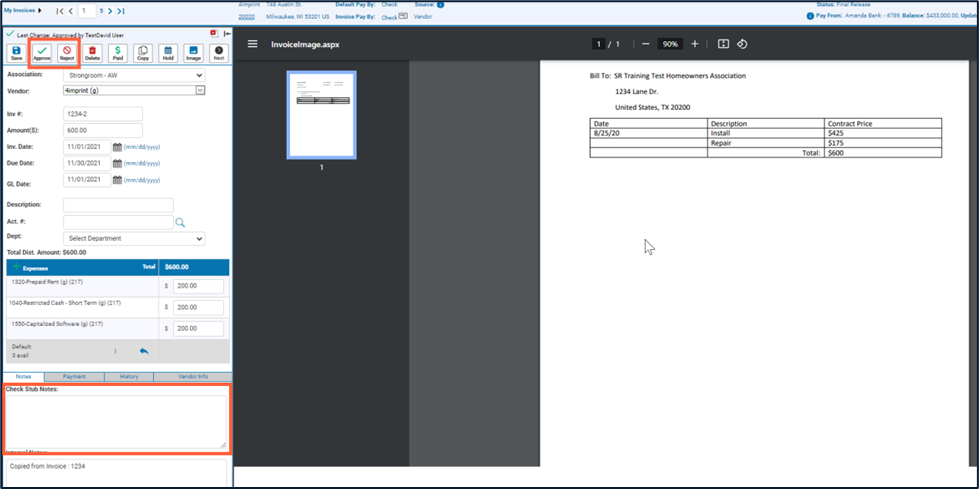Screen dimensions: 979x489
Task: Open the PDF viewer hamburger menu
Action: pos(252,44)
